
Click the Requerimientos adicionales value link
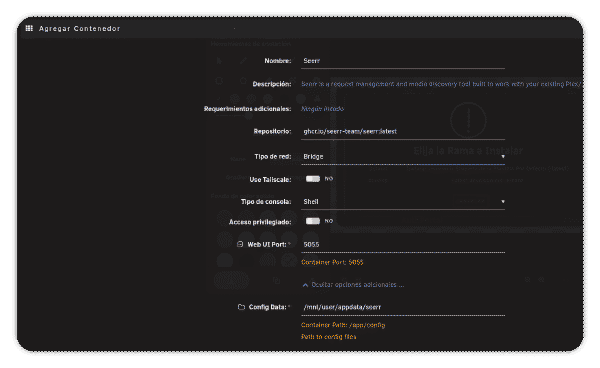(322, 109)
